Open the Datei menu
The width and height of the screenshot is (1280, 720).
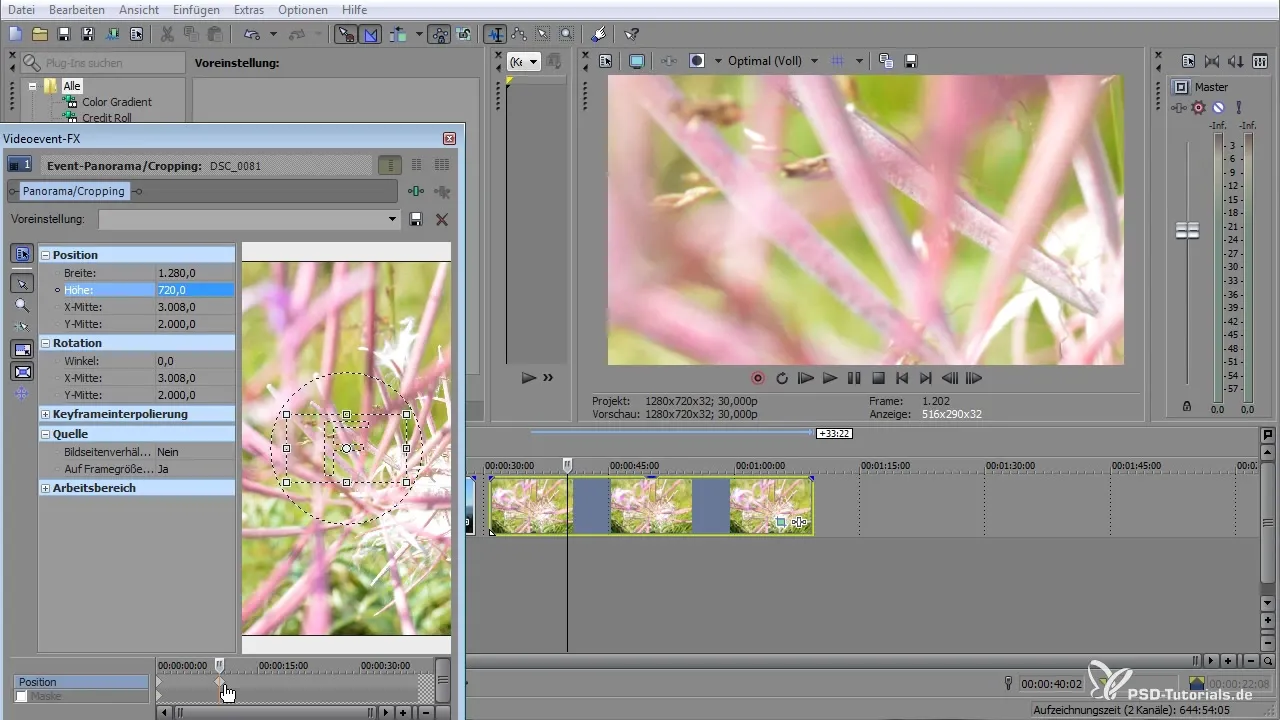[x=22, y=9]
